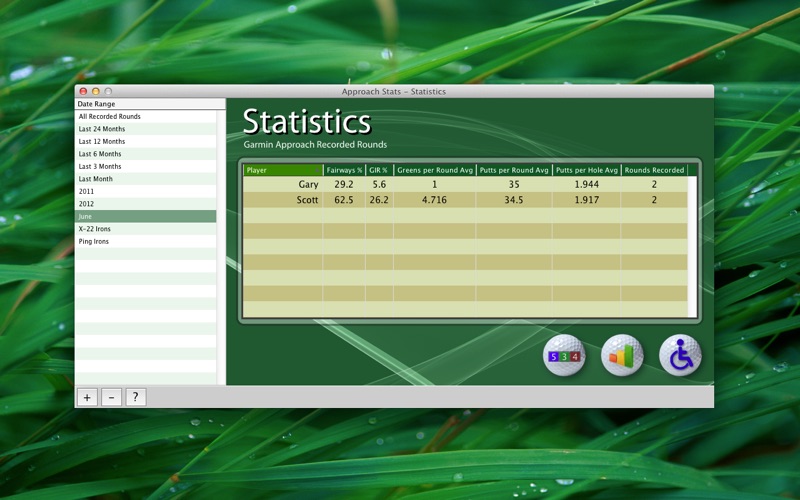Click the Date Range list header

150,104
